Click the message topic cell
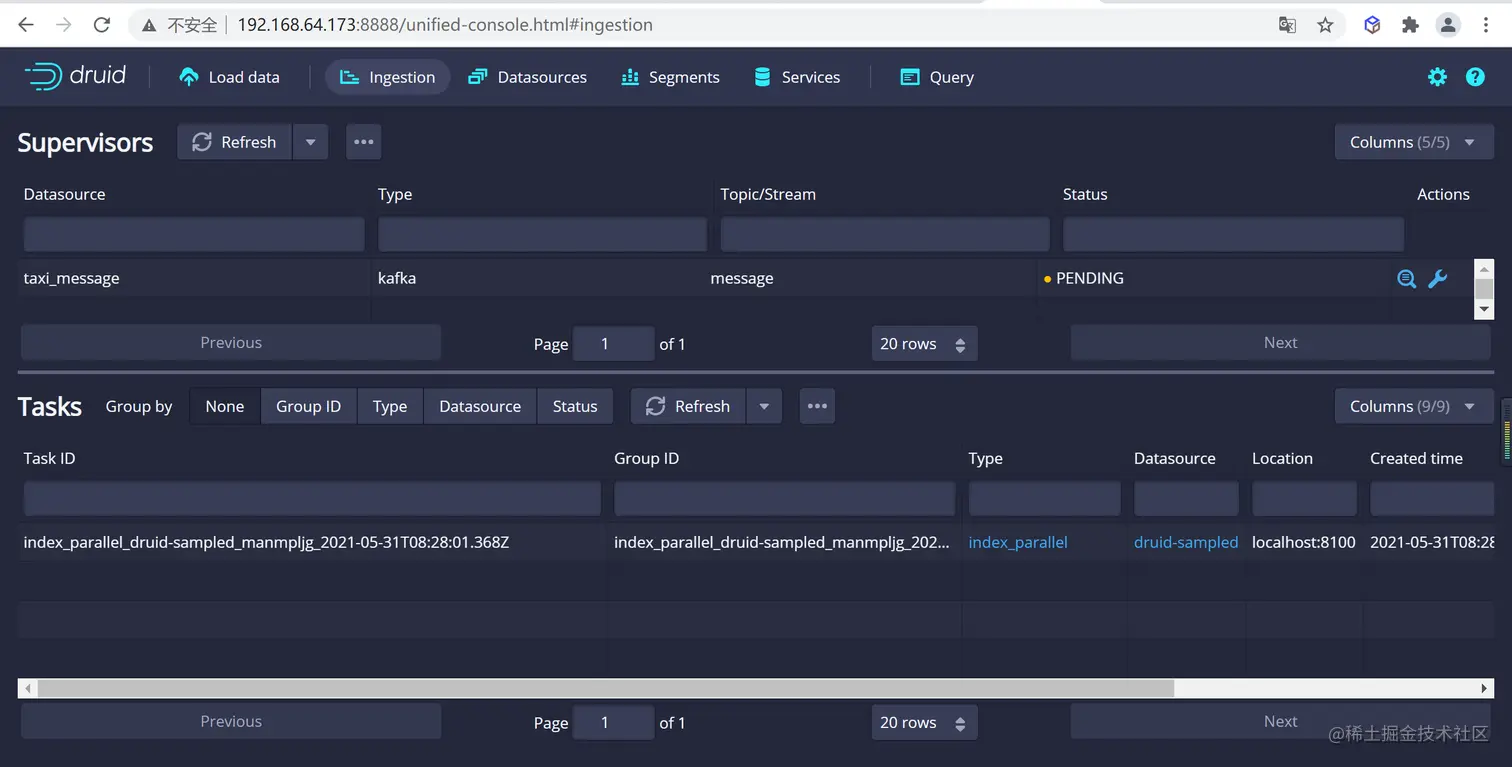This screenshot has width=1512, height=767. (742, 278)
